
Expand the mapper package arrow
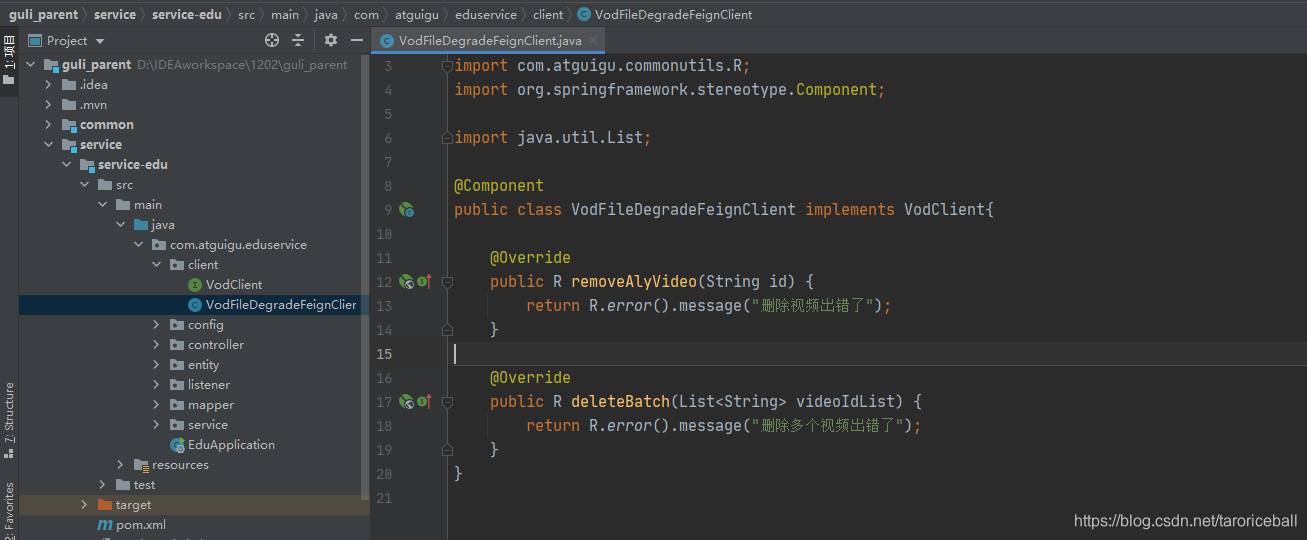pos(156,405)
